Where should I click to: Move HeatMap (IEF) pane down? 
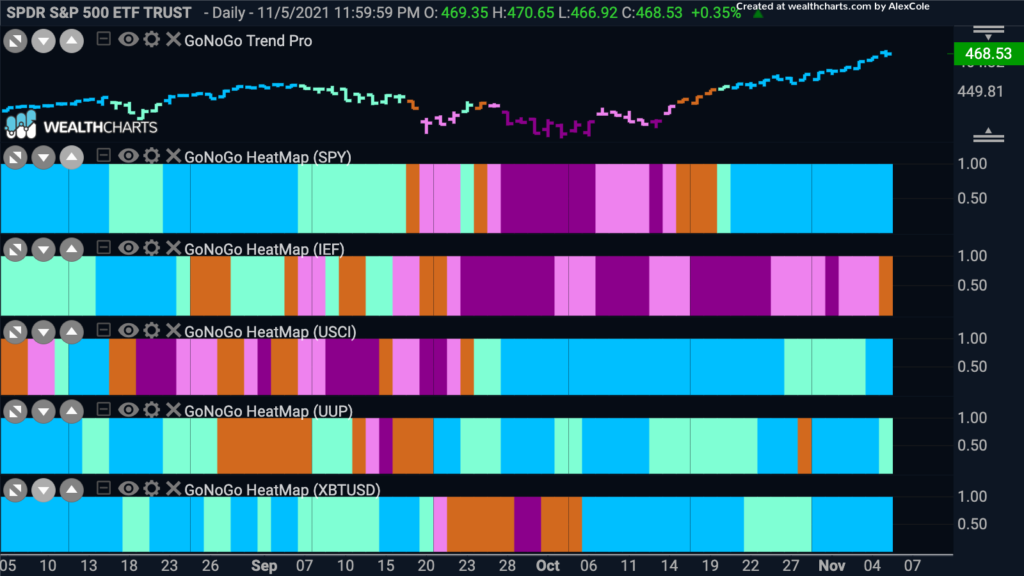point(44,249)
